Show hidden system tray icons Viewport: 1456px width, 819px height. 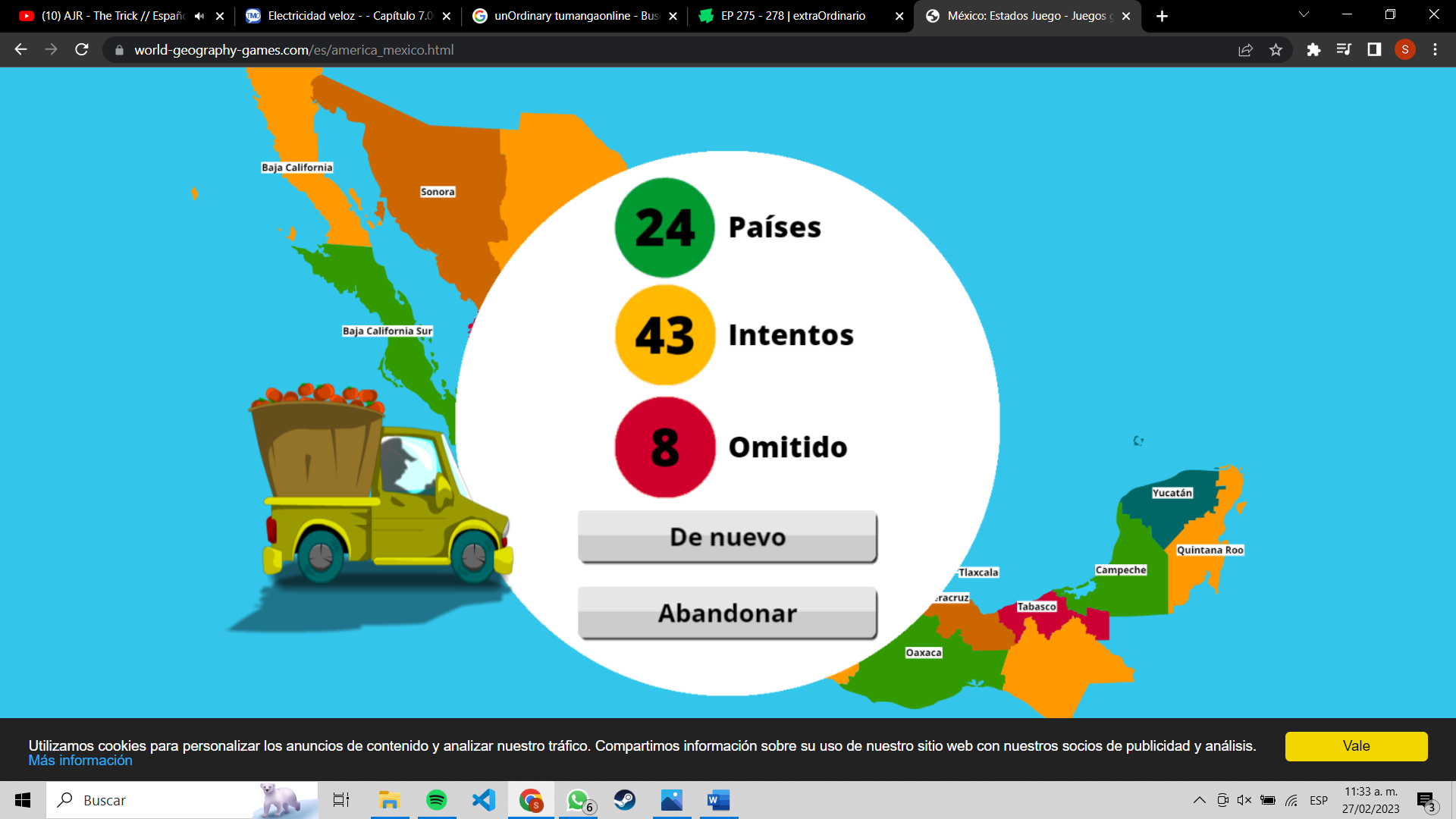point(1199,800)
